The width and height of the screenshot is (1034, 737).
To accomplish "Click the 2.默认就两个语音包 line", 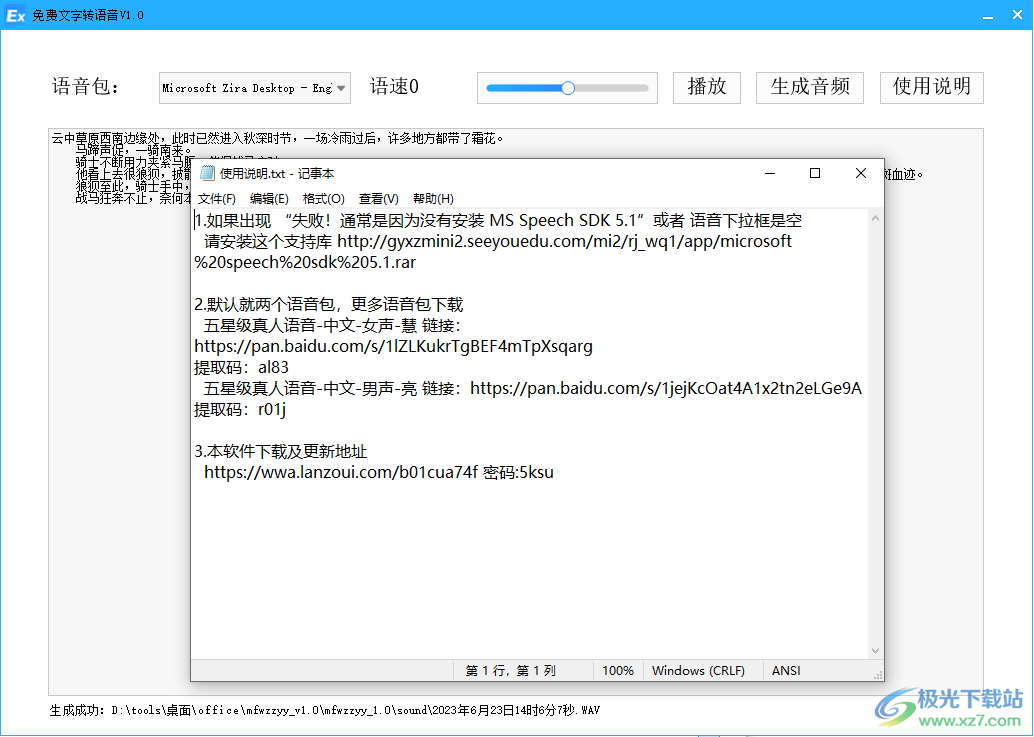I will point(328,304).
